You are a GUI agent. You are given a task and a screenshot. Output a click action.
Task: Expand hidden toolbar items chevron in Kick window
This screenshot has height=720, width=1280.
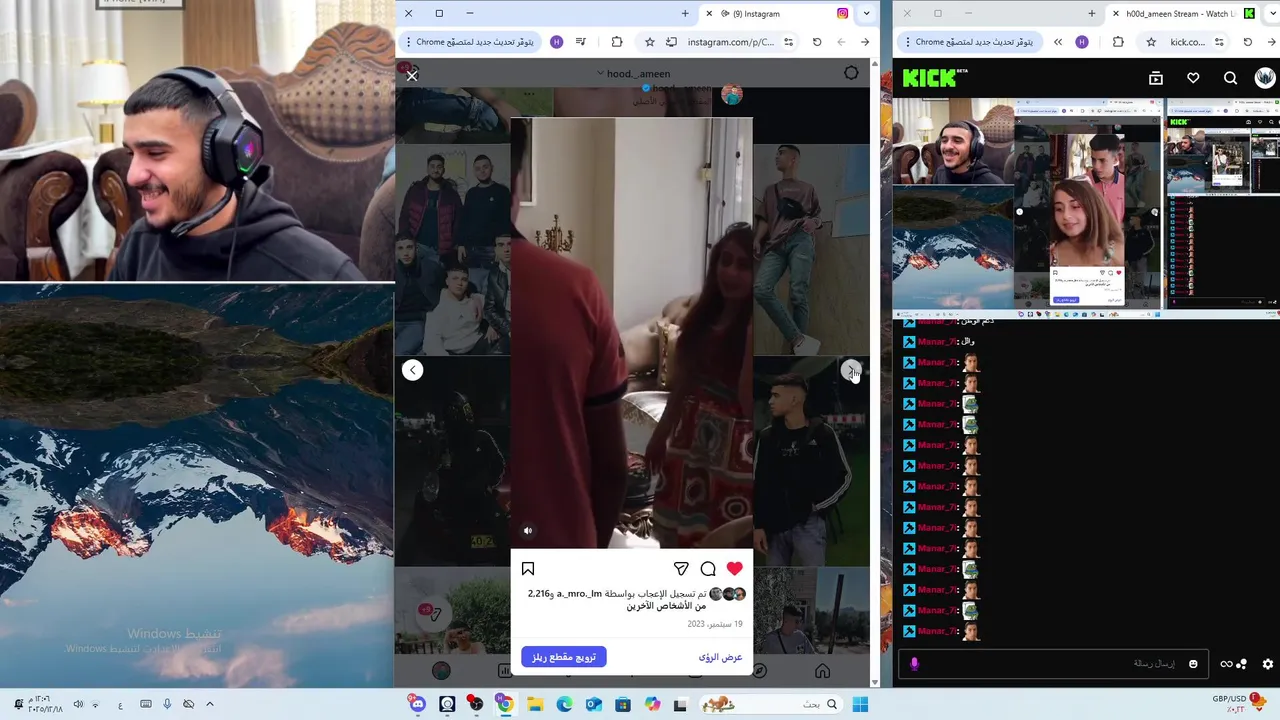point(1058,42)
